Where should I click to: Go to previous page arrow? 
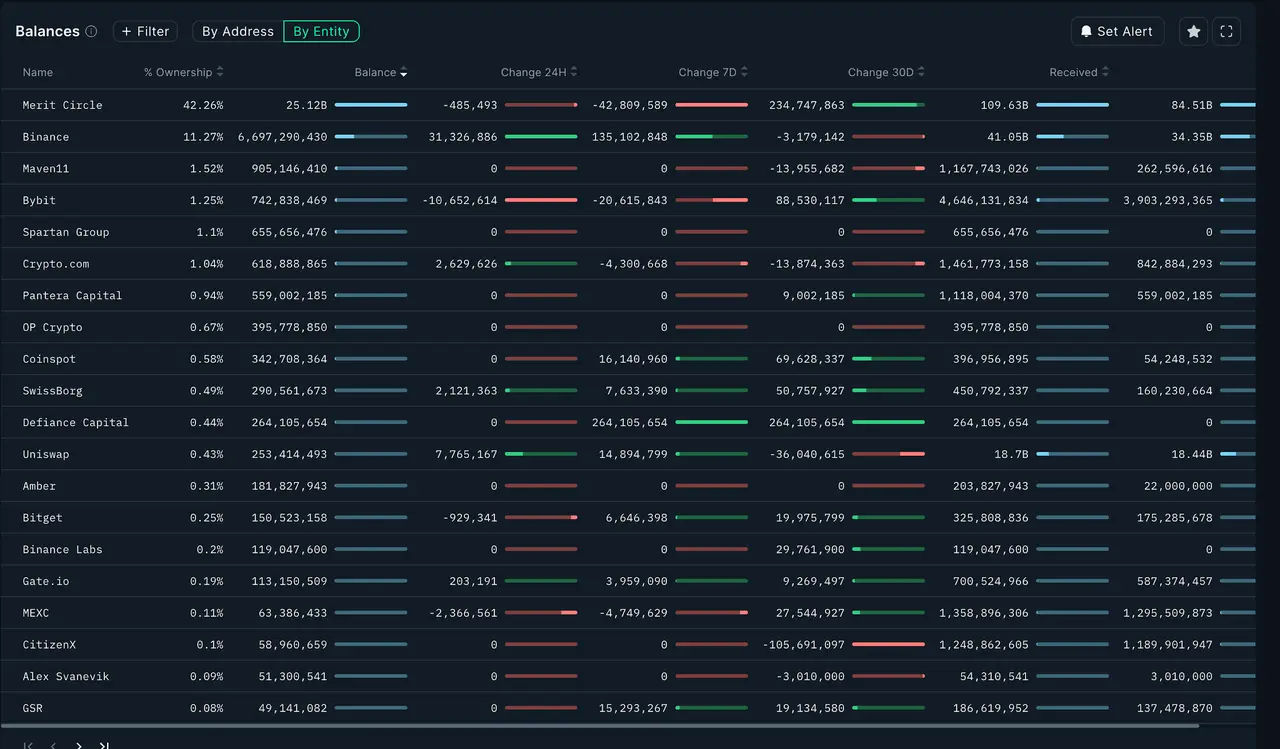[53, 745]
